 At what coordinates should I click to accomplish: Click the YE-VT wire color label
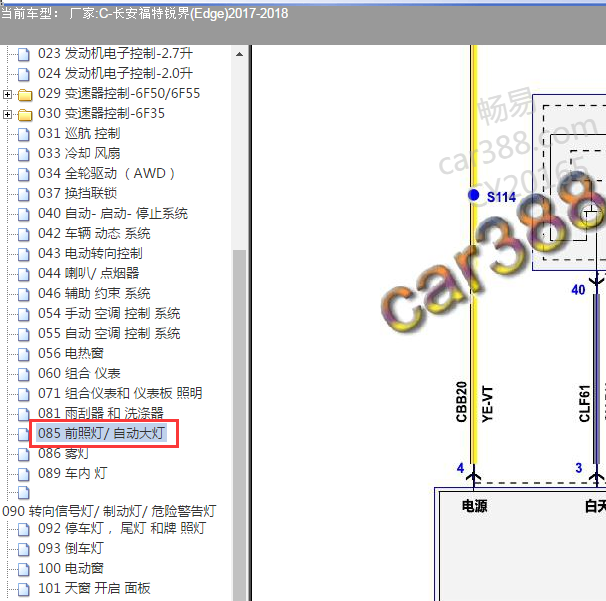point(488,404)
